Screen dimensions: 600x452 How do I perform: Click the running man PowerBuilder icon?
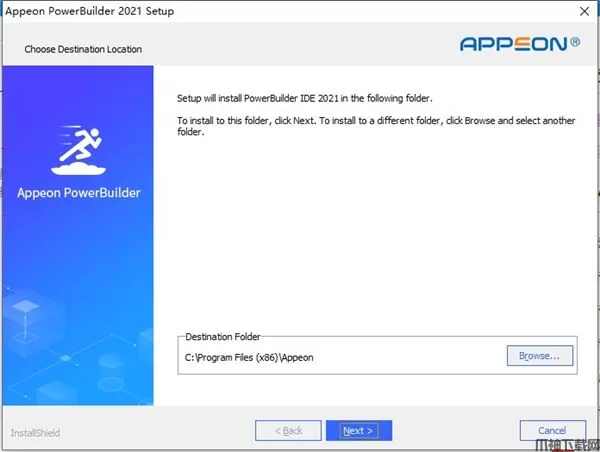click(78, 150)
